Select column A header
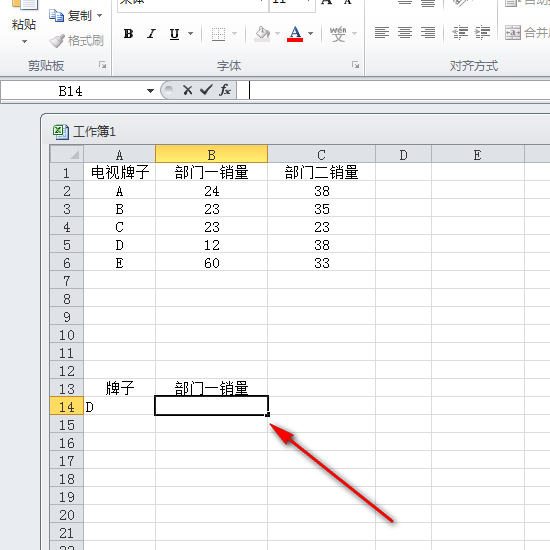 [x=119, y=154]
